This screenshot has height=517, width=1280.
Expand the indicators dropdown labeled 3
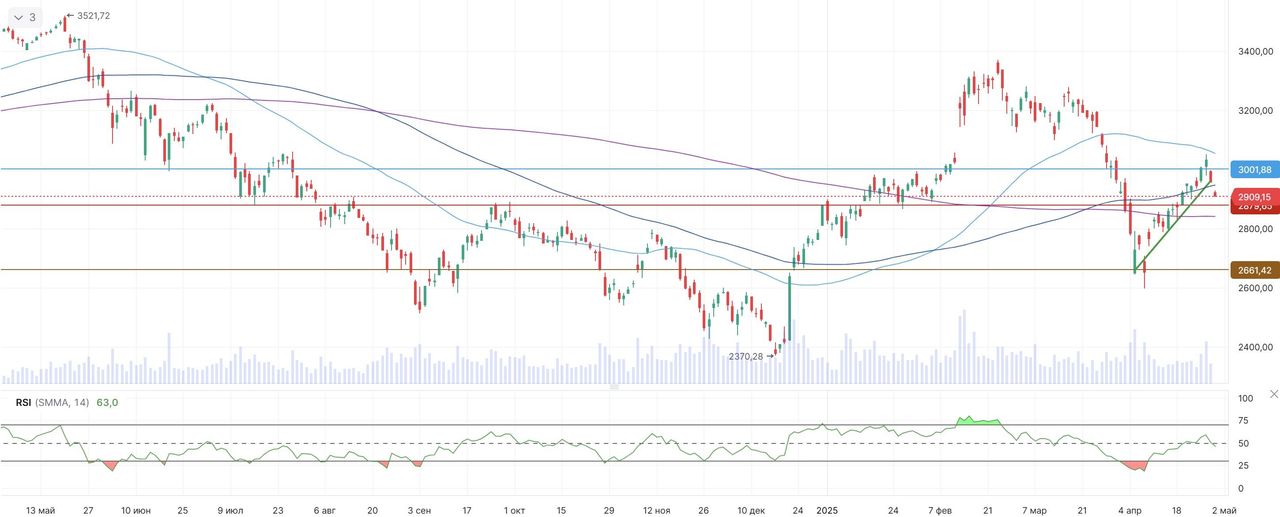click(25, 17)
